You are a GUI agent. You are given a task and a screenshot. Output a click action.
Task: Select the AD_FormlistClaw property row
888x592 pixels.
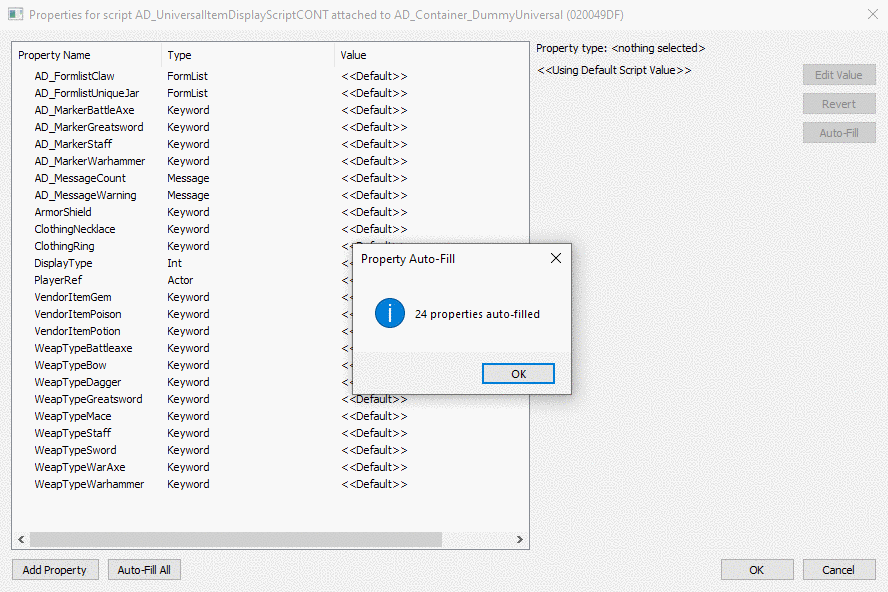click(74, 76)
